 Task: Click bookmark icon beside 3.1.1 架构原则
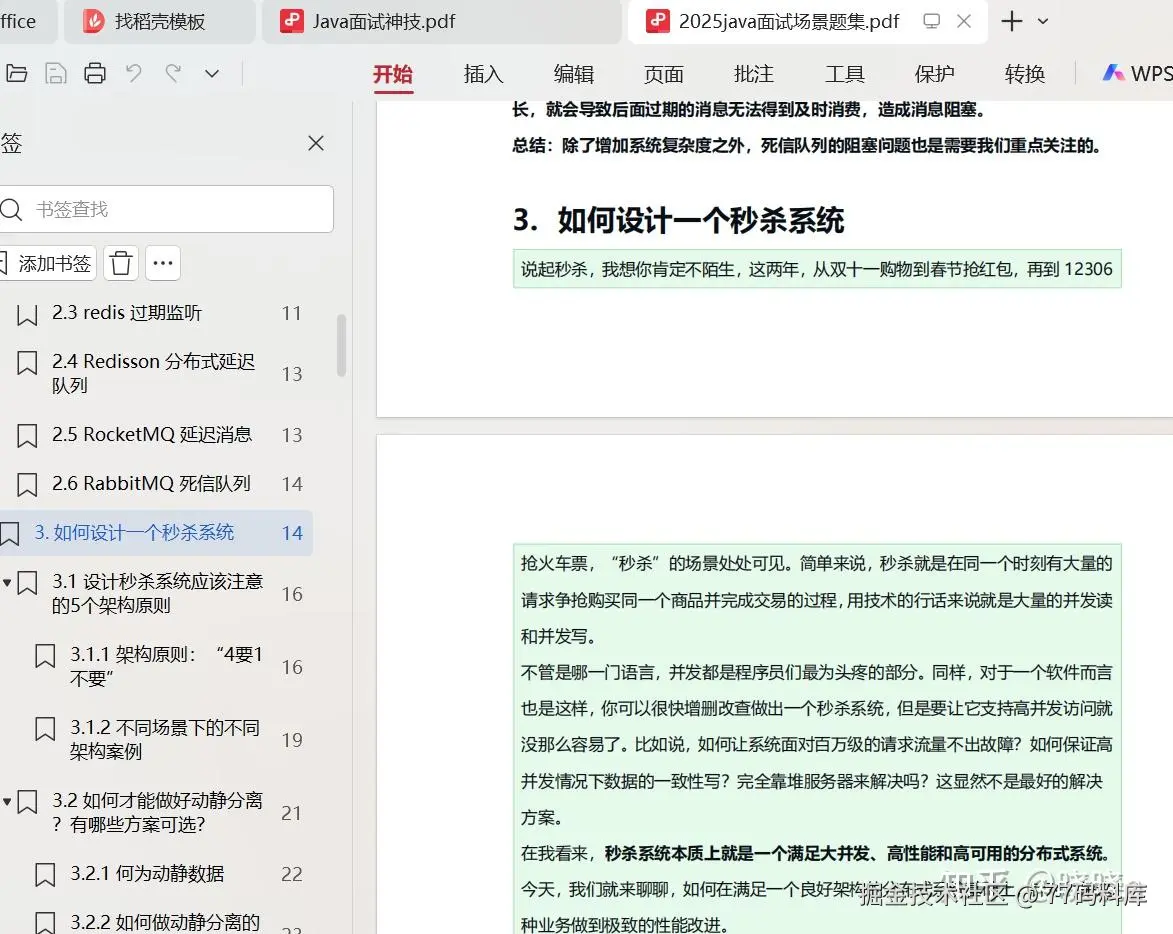click(x=45, y=656)
